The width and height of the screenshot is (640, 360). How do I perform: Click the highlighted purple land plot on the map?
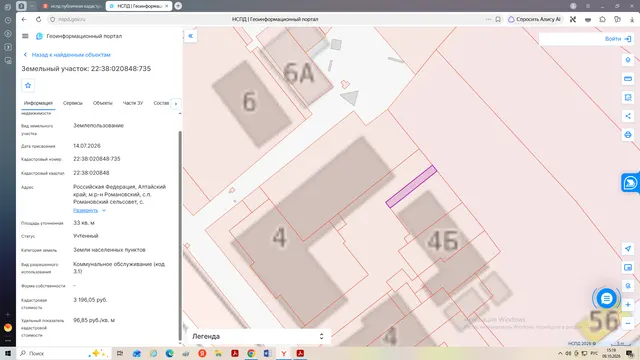(411, 187)
